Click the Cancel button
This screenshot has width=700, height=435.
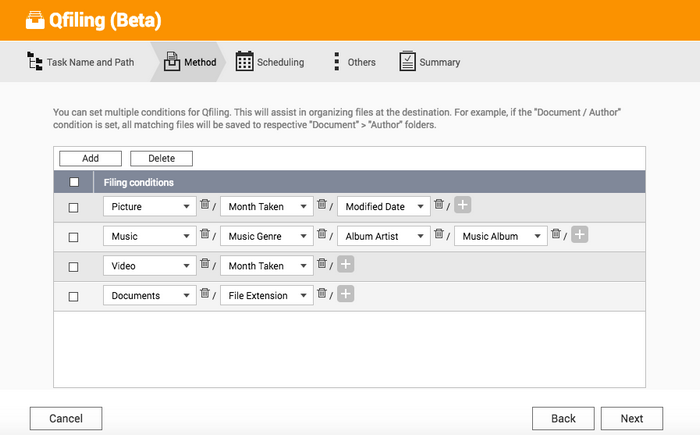66,418
